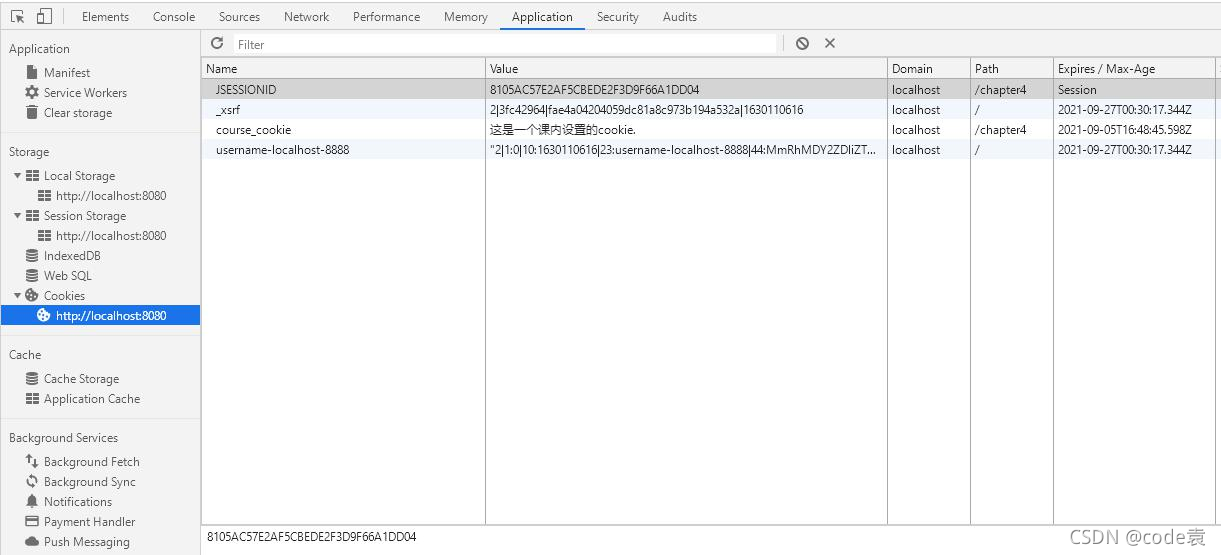The height and width of the screenshot is (555, 1221).
Task: Click the inspect element cursor icon
Action: [18, 17]
